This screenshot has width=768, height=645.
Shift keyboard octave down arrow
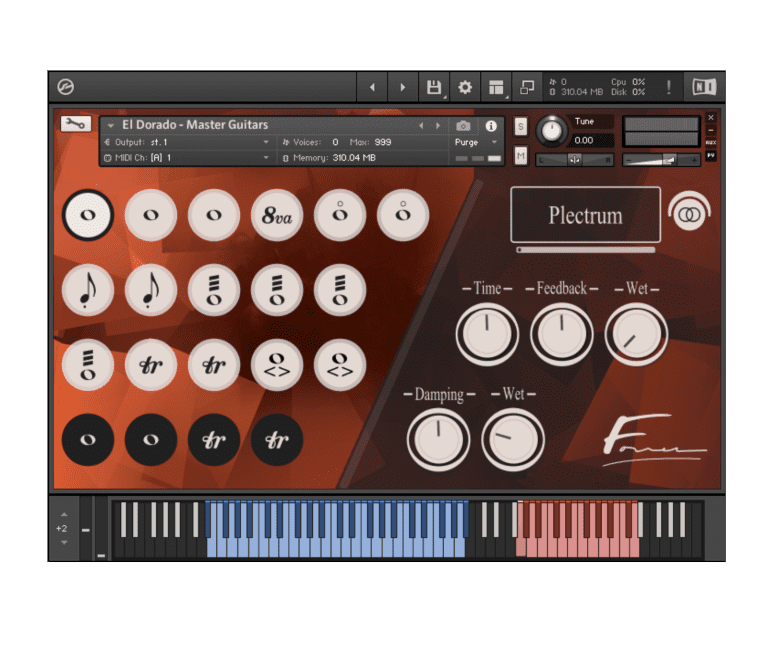[64, 543]
